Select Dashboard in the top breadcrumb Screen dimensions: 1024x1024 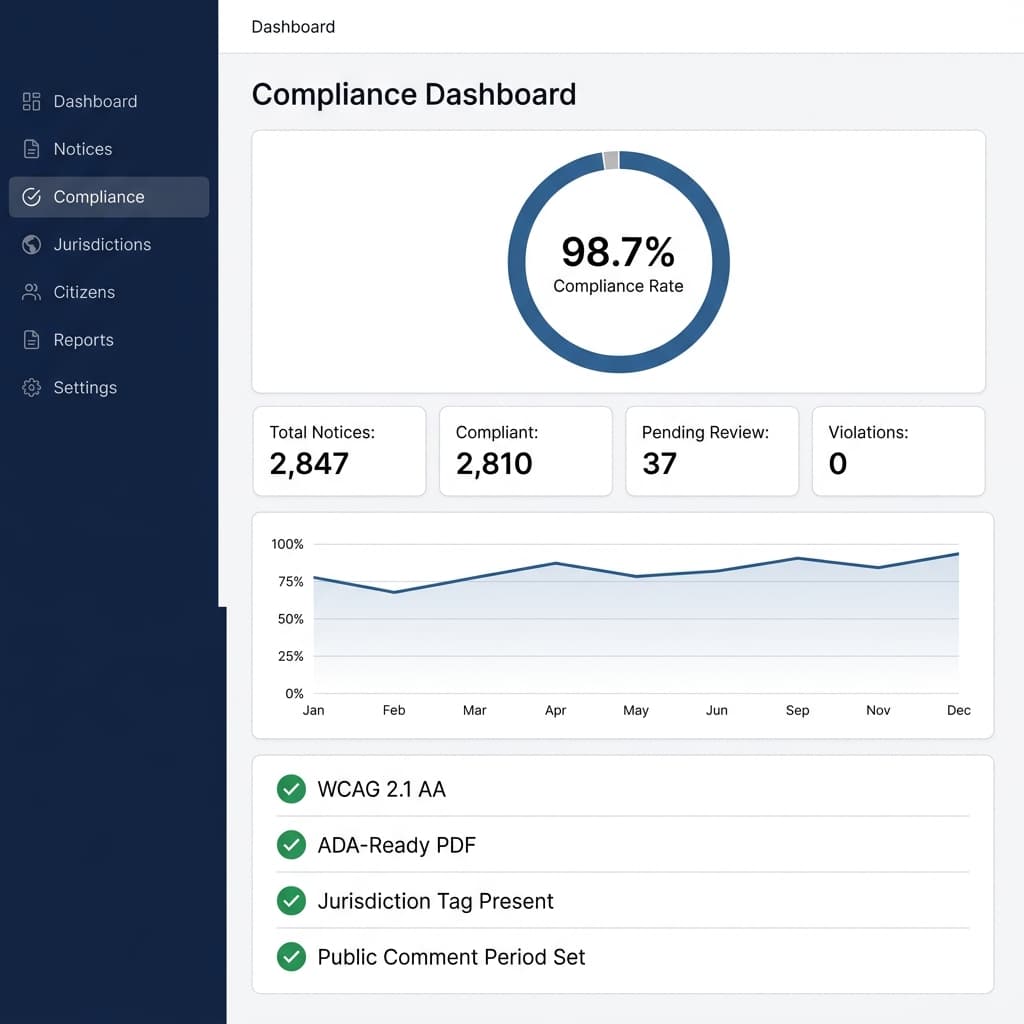click(293, 27)
